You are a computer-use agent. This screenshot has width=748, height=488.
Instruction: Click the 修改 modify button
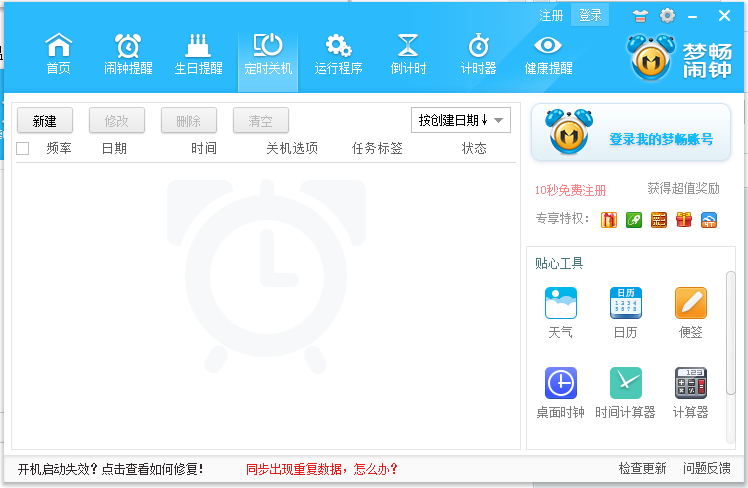pos(117,121)
